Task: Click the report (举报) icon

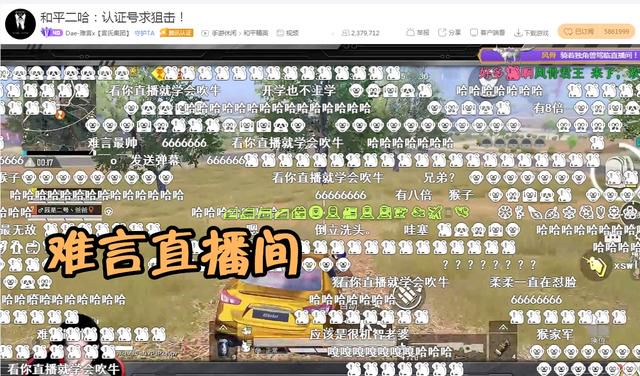Action: 411,32
